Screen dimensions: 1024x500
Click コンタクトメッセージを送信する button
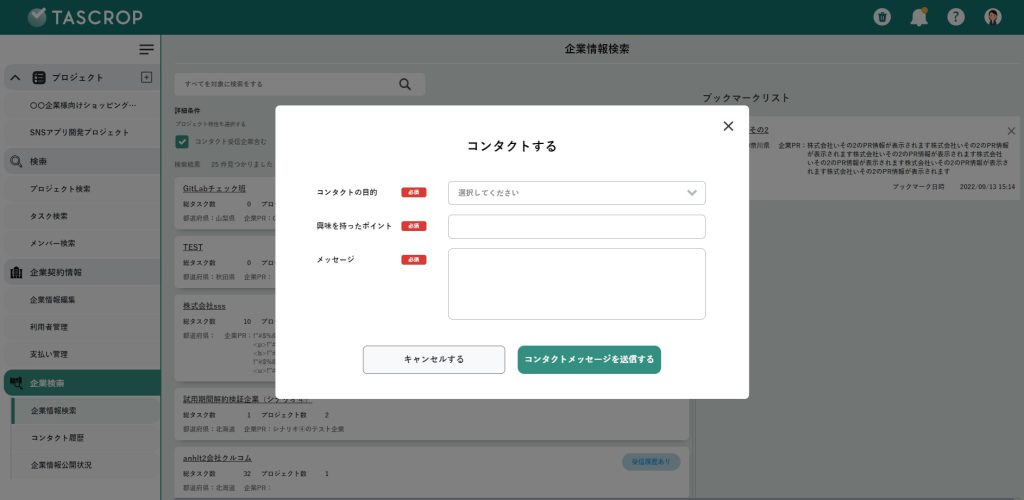point(589,360)
